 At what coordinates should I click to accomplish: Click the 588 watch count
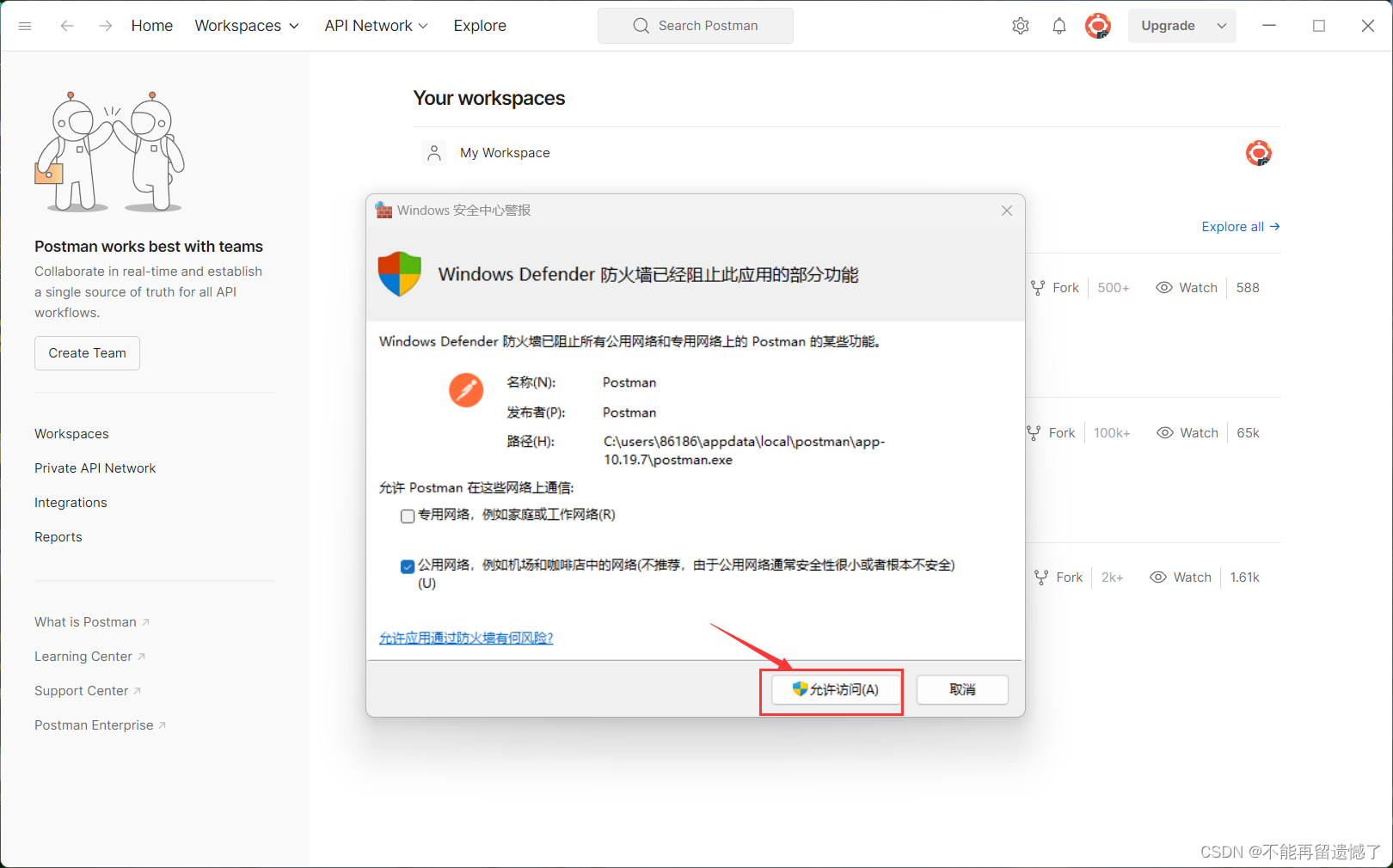coord(1248,288)
